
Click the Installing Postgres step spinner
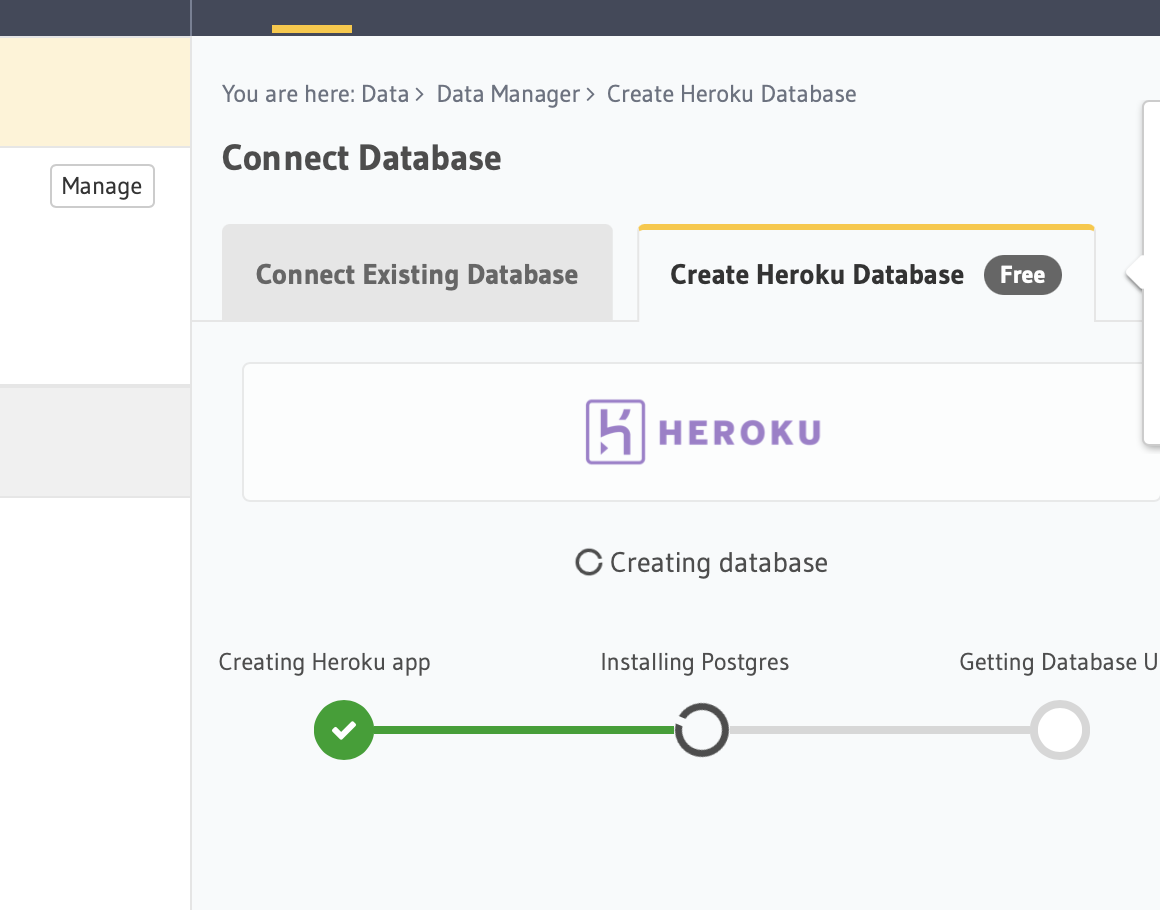[x=701, y=729]
